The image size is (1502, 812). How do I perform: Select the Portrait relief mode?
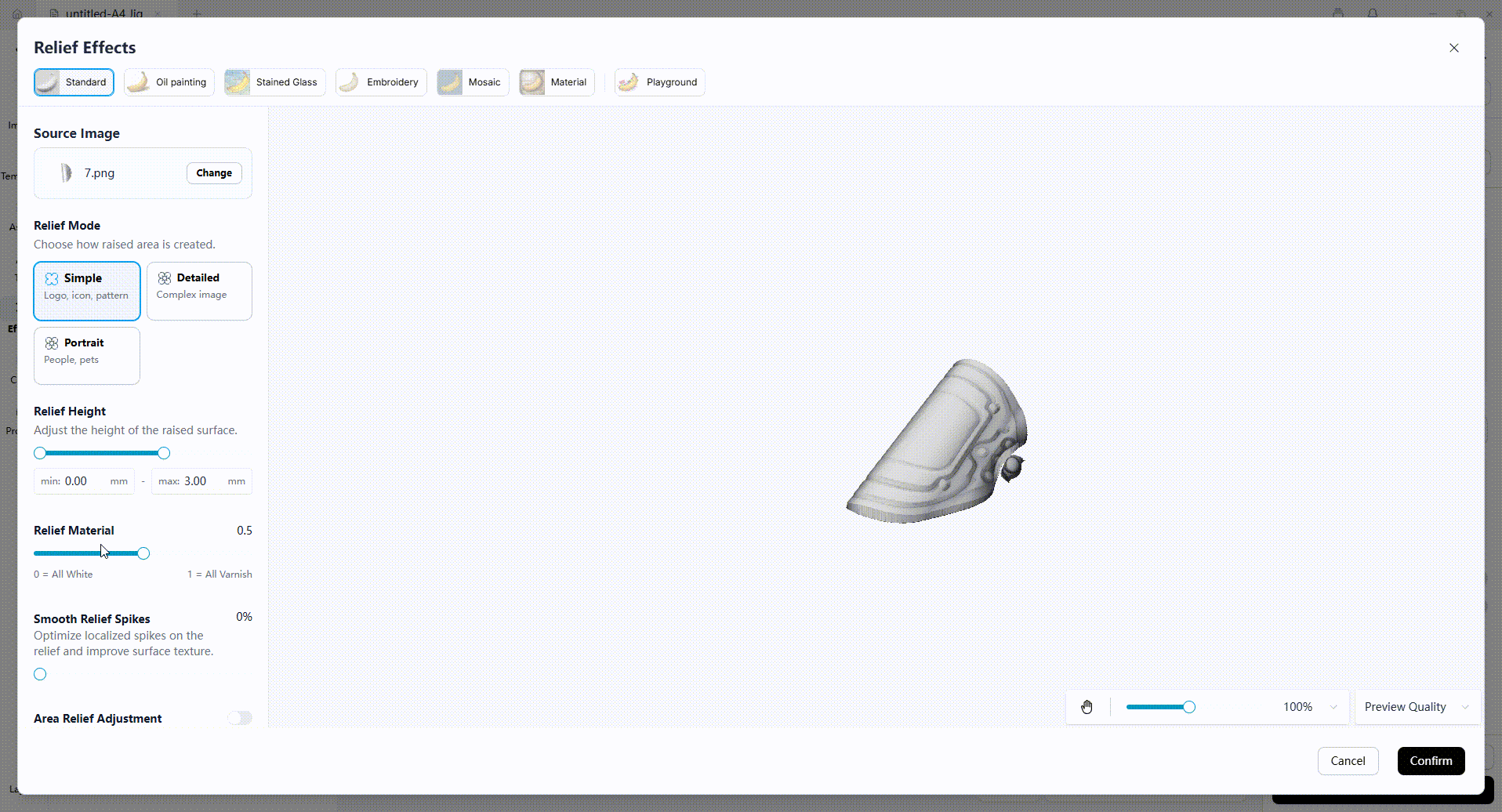pos(87,356)
